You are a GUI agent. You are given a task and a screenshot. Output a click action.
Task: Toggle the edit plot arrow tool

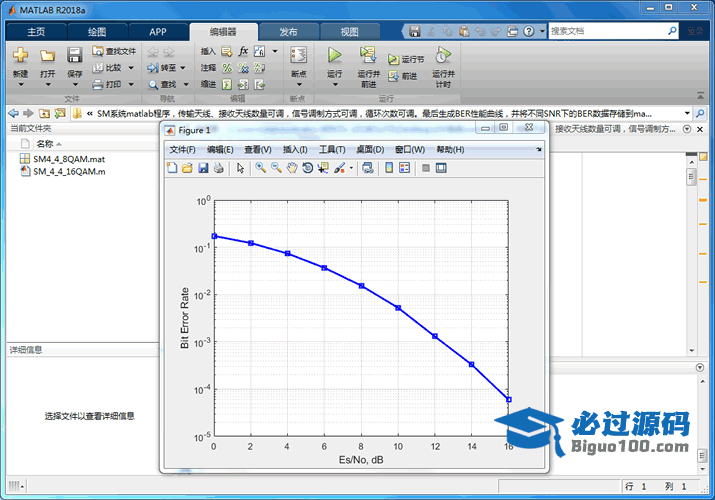coord(240,168)
